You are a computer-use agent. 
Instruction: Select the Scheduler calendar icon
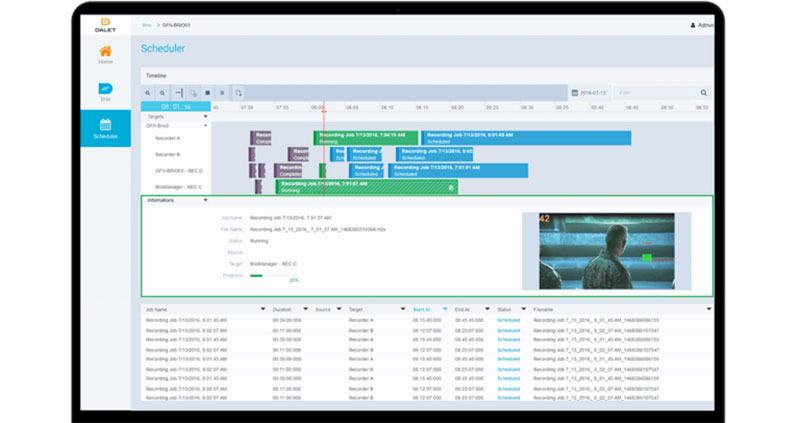pos(105,126)
